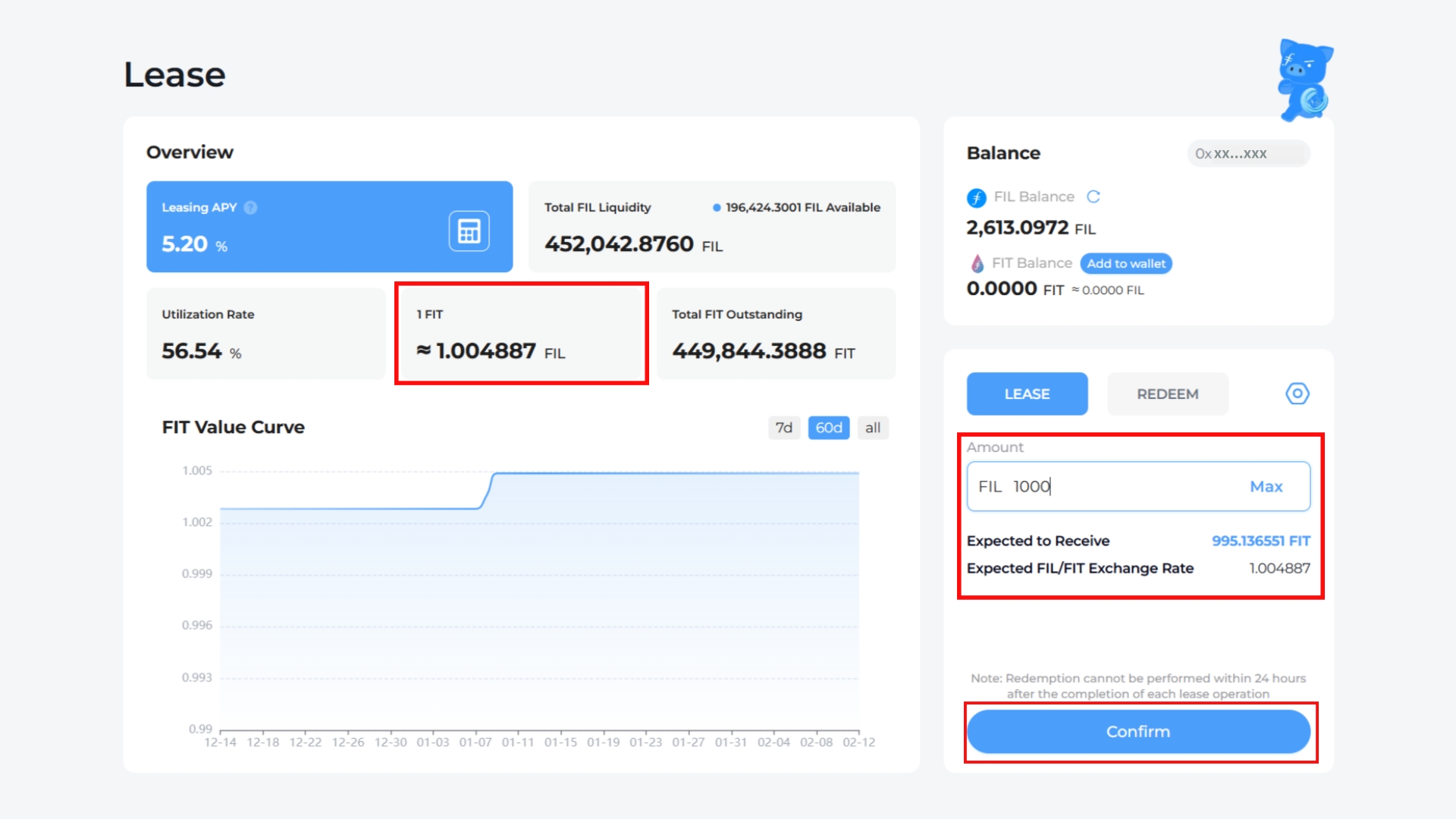Screen dimensions: 1456x819
Task: Focus the FIL Amount input field
Action: 1122,487
